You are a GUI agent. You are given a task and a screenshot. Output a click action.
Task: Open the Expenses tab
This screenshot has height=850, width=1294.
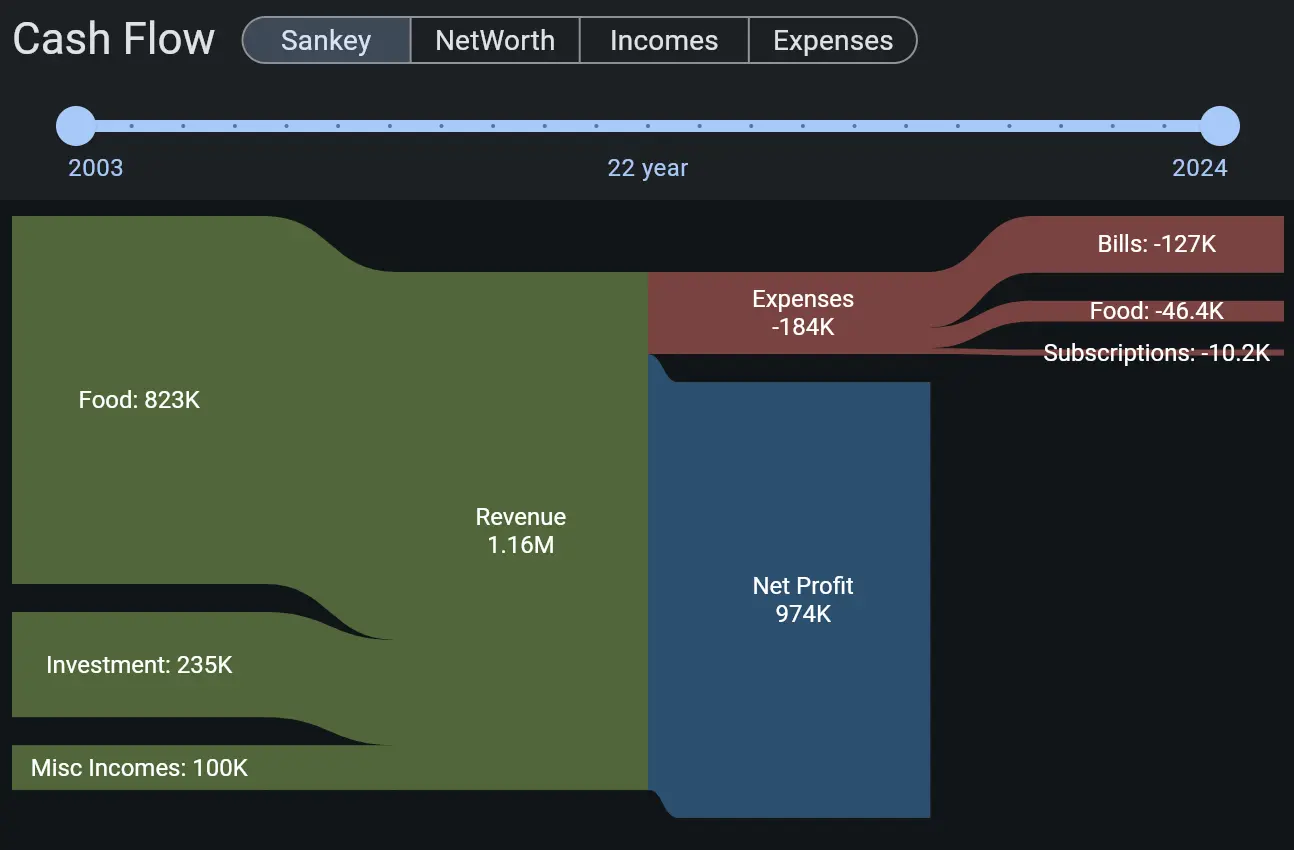(x=833, y=40)
